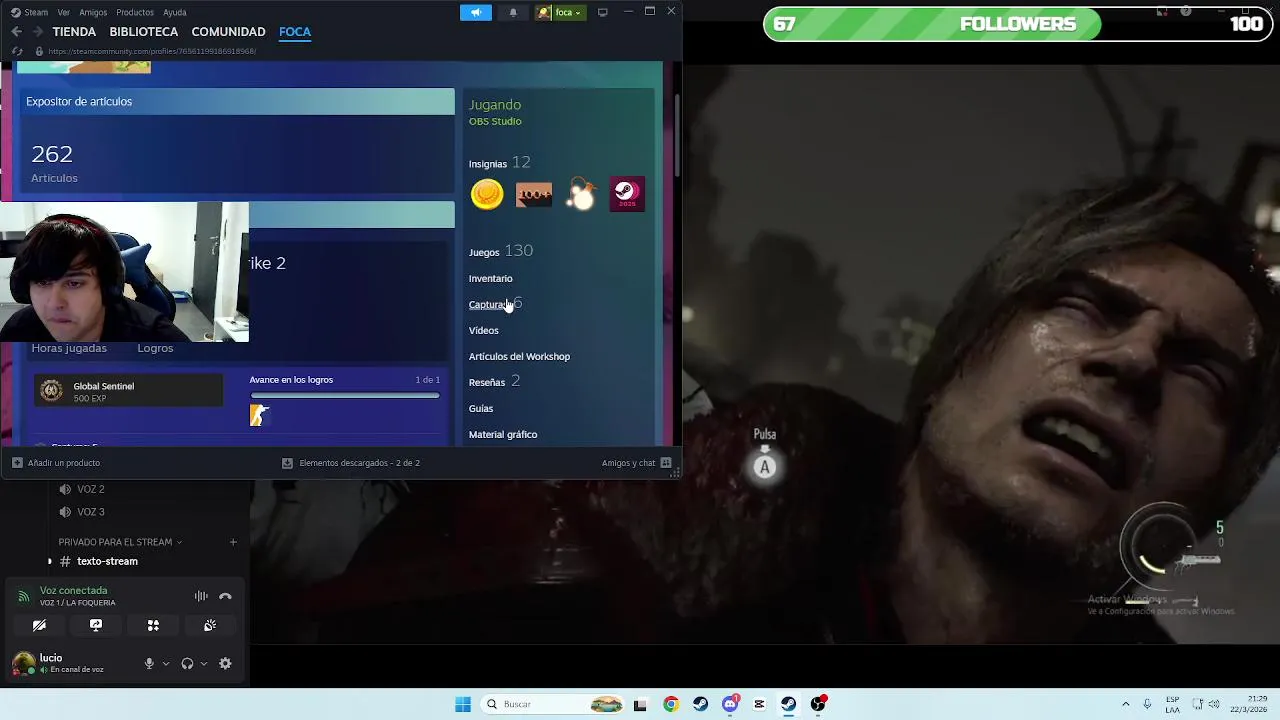Open Material gráfico link
Viewport: 1280px width, 720px height.
tap(503, 434)
